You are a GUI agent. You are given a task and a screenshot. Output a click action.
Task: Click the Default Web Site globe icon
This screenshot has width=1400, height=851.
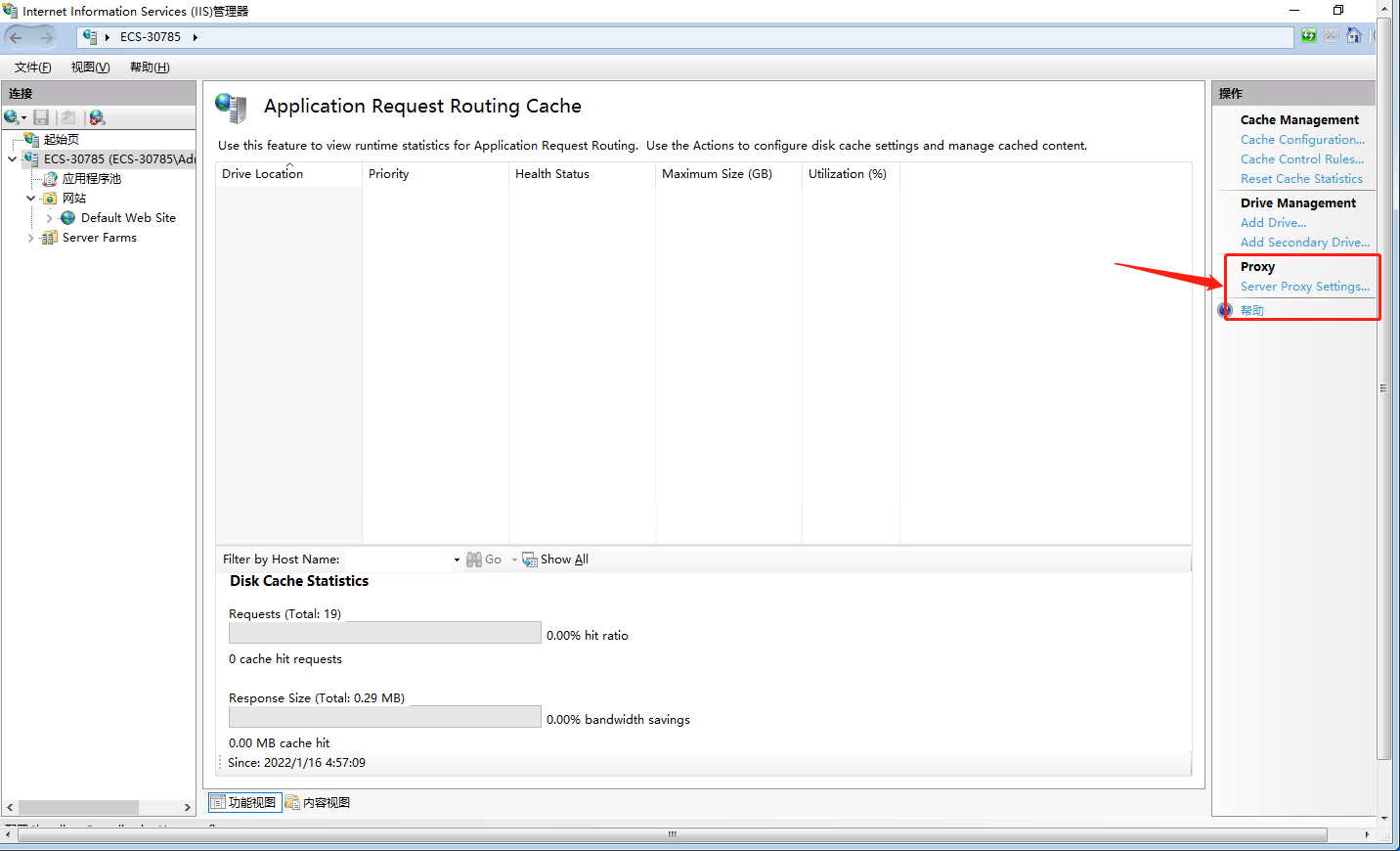66,217
